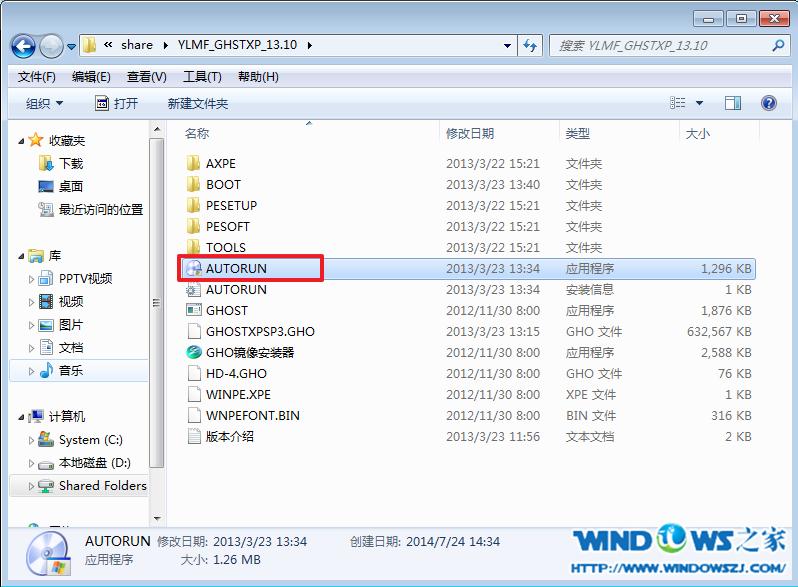Click the refresh button beside address bar
This screenshot has width=798, height=587.
(530, 45)
